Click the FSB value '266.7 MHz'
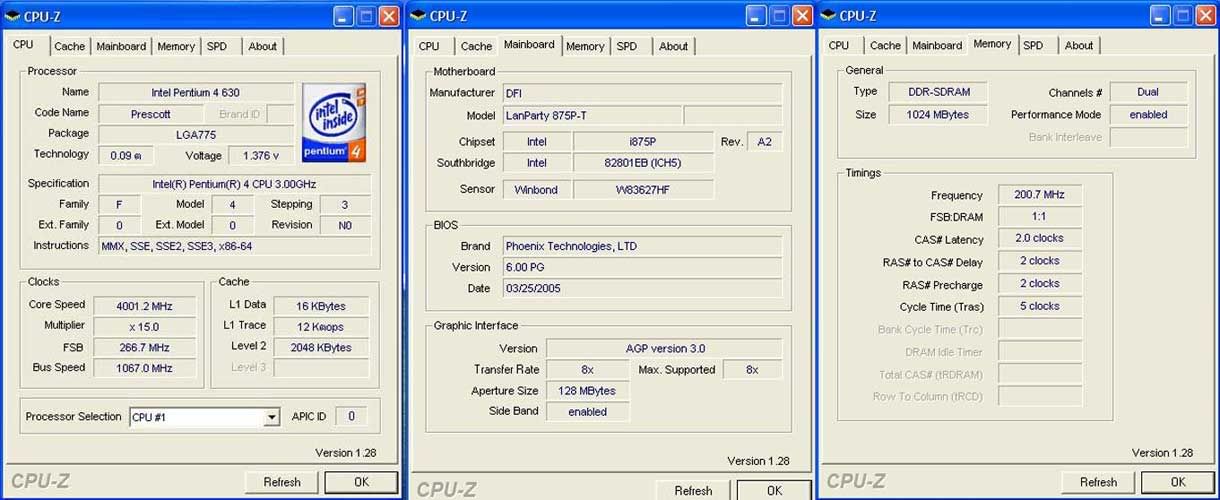The width and height of the screenshot is (1220, 500). click(x=145, y=347)
